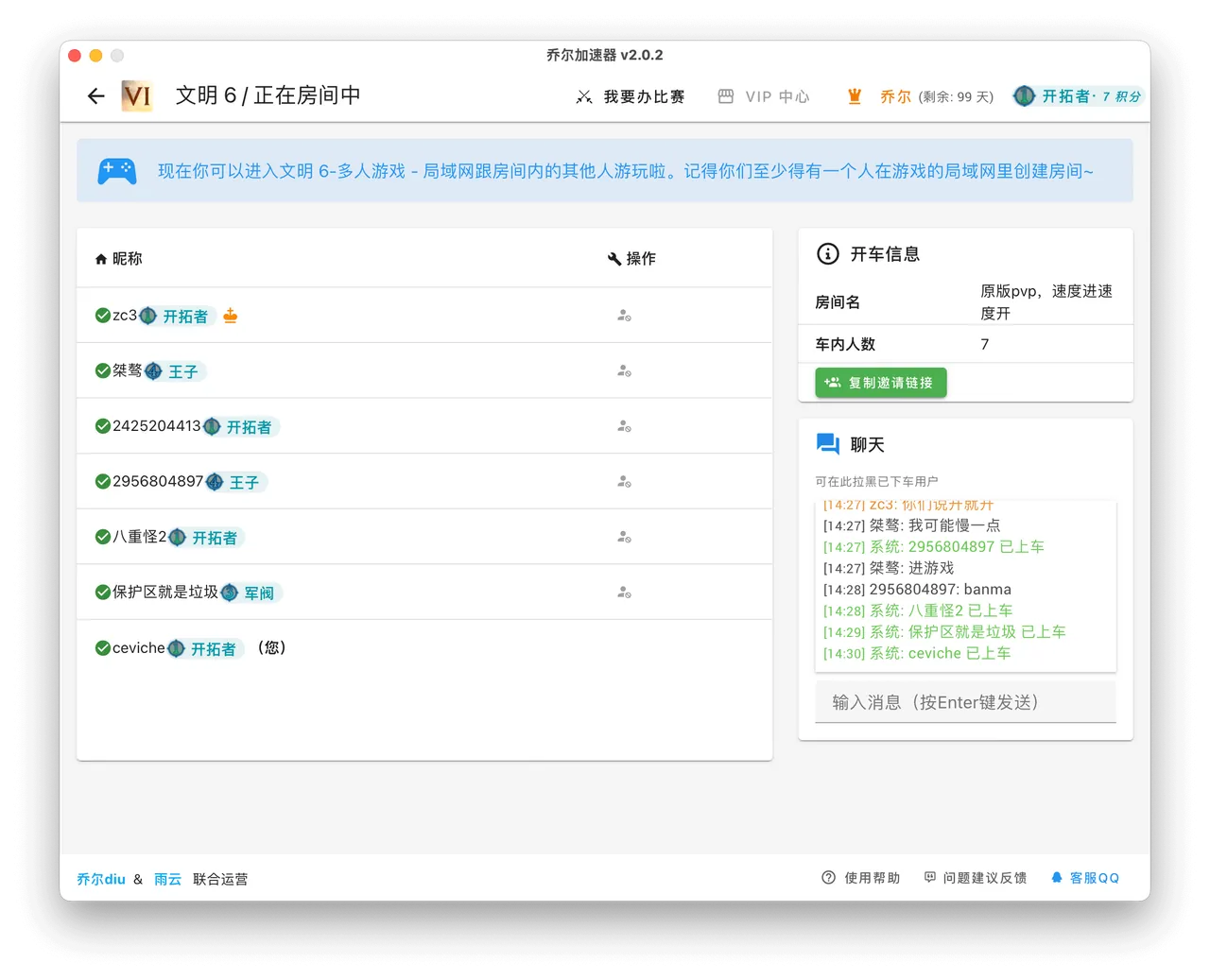The height and width of the screenshot is (980, 1210).
Task: Click room name value 原版pvp，速度进速度开
Action: pos(1046,302)
